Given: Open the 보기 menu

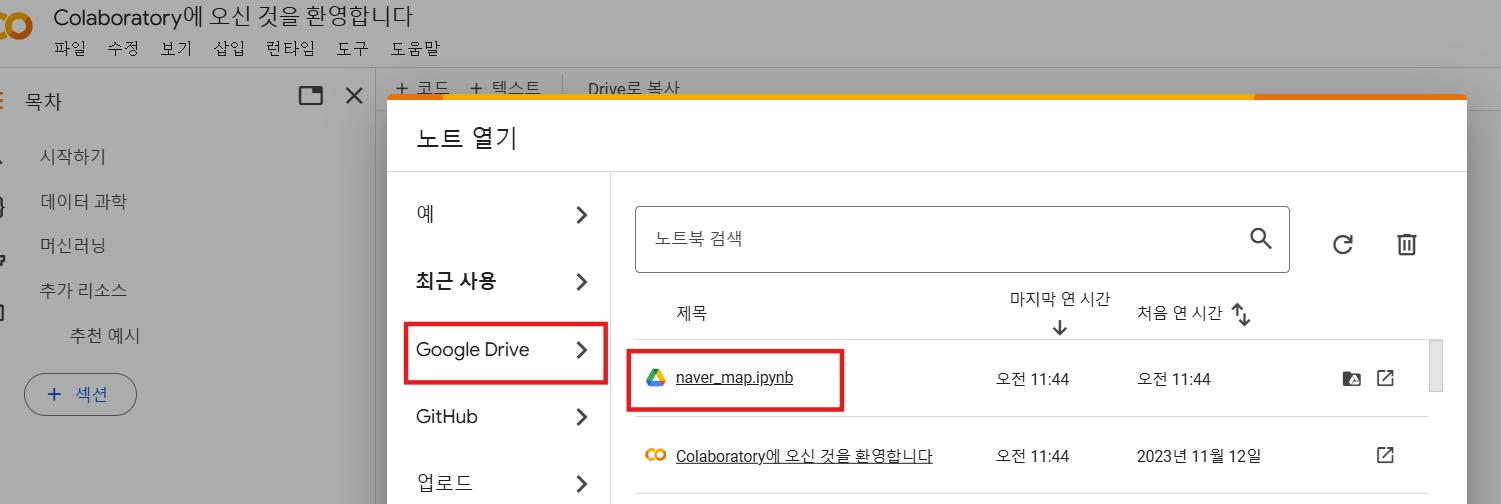Looking at the screenshot, I should [x=176, y=48].
